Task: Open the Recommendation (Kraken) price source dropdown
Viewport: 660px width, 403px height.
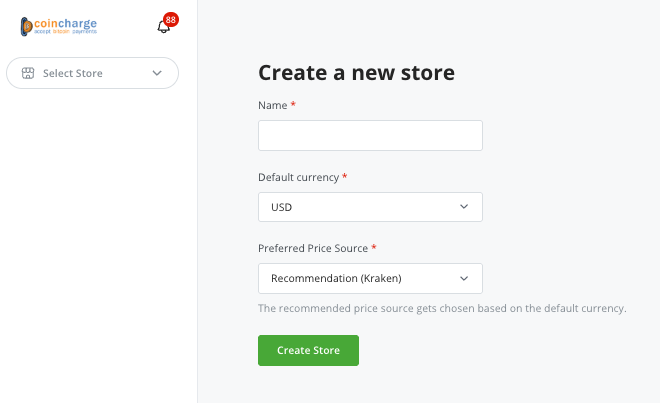Action: coord(370,278)
